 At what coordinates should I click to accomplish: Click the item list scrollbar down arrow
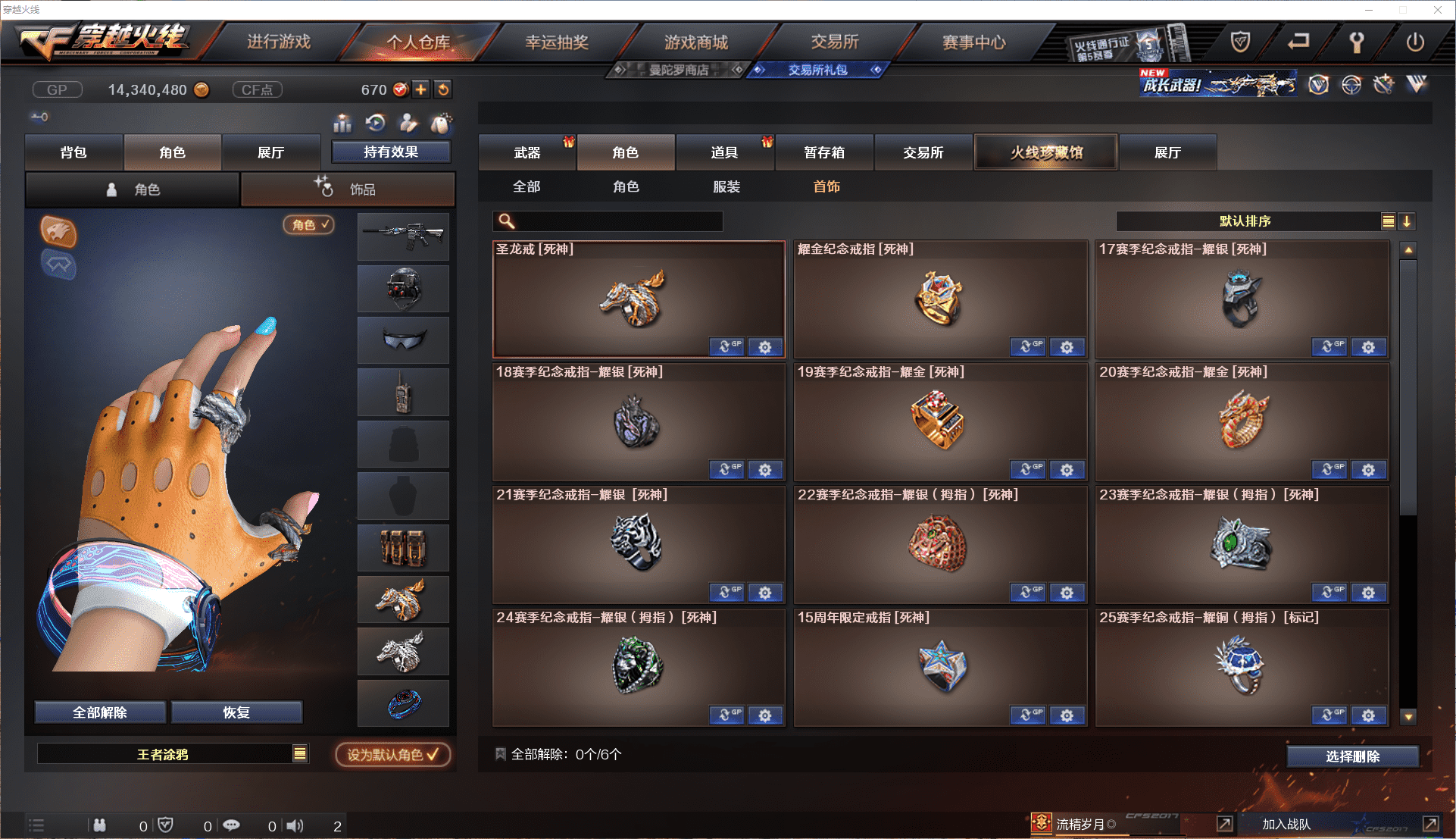[x=1408, y=716]
